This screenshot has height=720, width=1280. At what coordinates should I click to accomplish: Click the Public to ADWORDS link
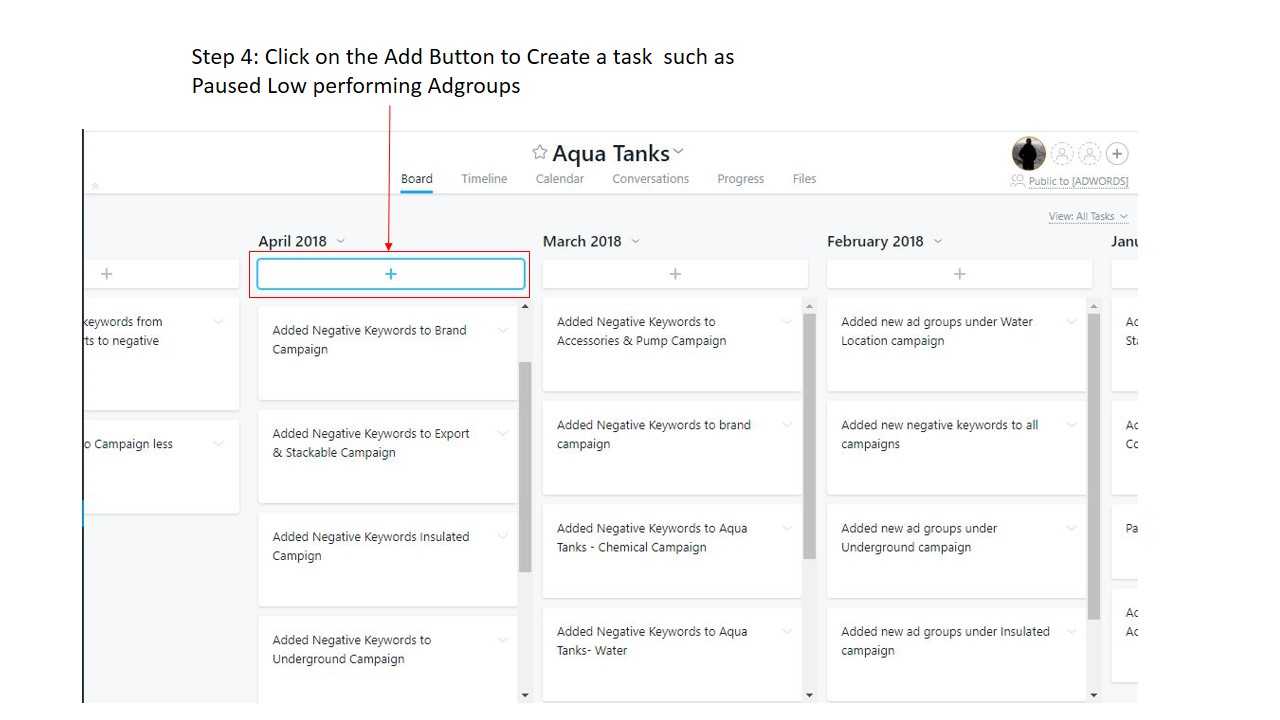coord(1077,182)
